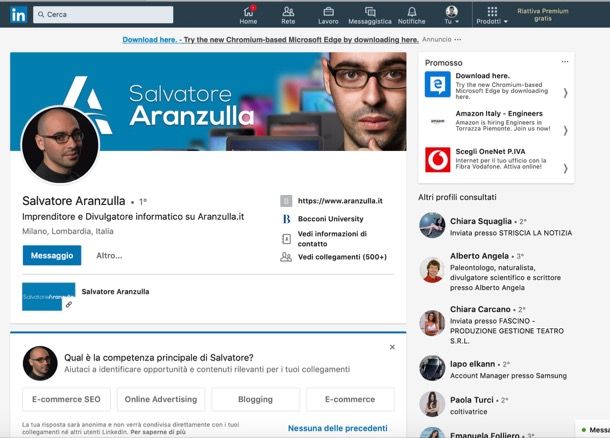Open Bocconi University link
This screenshot has width=610, height=438.
click(330, 219)
